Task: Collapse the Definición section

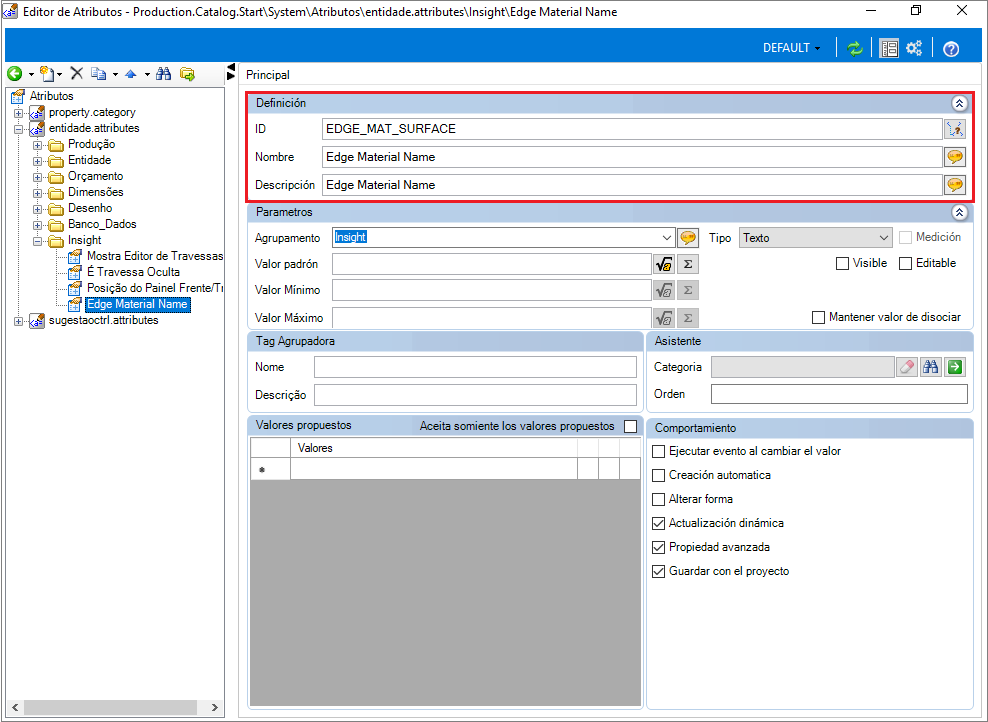Action: click(959, 103)
